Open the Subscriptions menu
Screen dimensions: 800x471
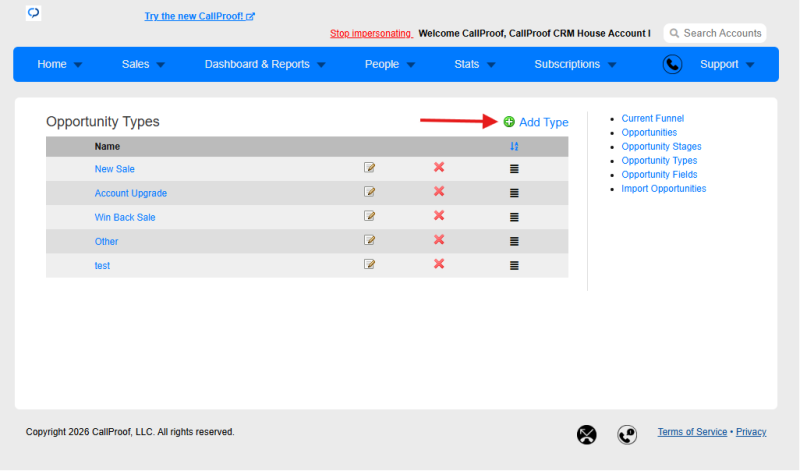pyautogui.click(x=567, y=64)
